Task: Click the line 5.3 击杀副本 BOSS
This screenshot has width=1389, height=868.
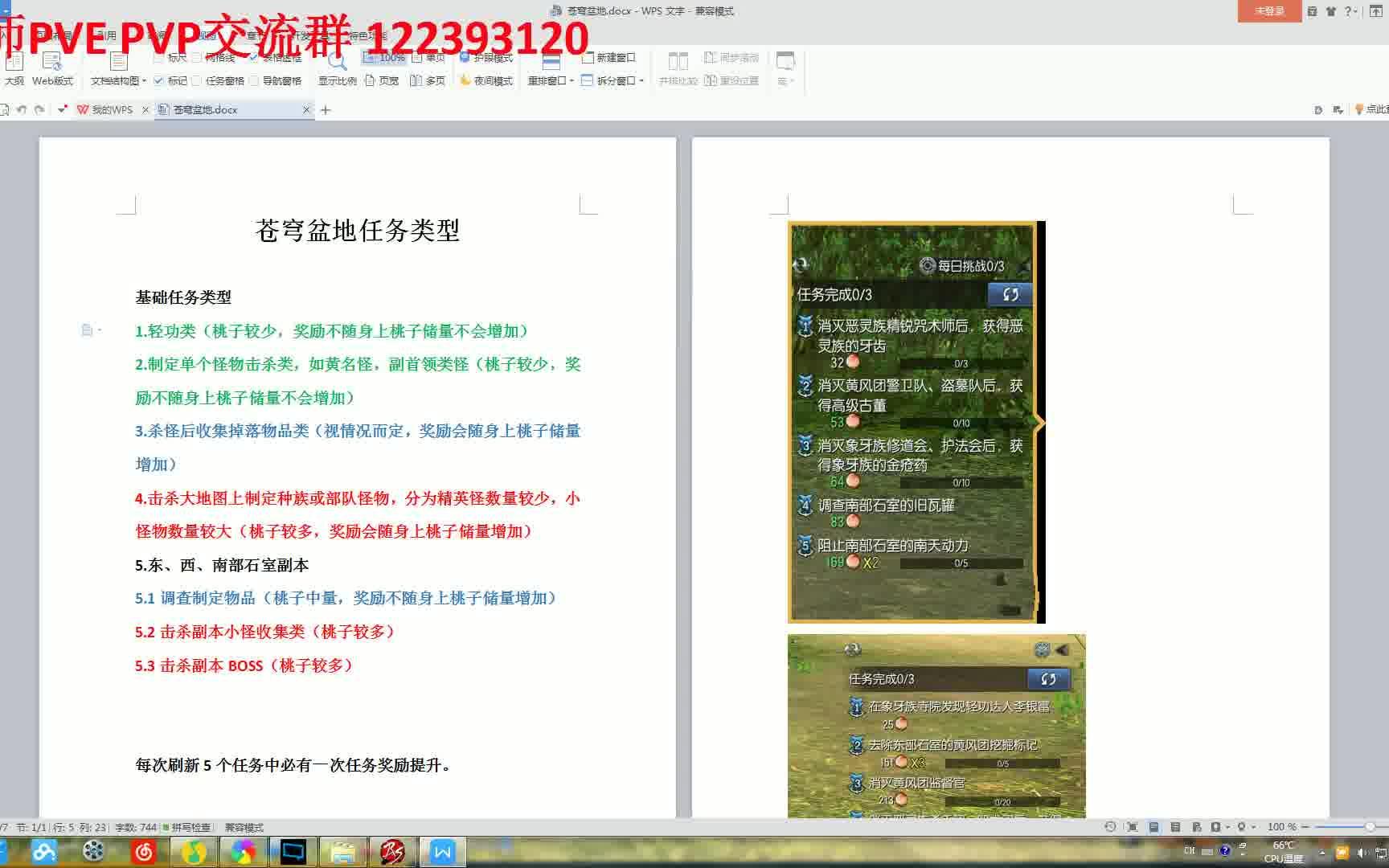Action: [x=245, y=665]
